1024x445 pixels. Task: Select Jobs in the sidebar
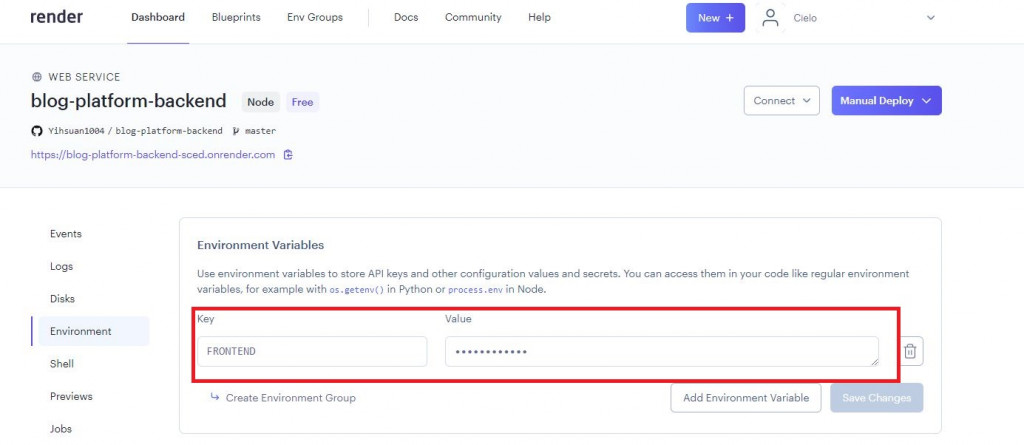(x=61, y=429)
